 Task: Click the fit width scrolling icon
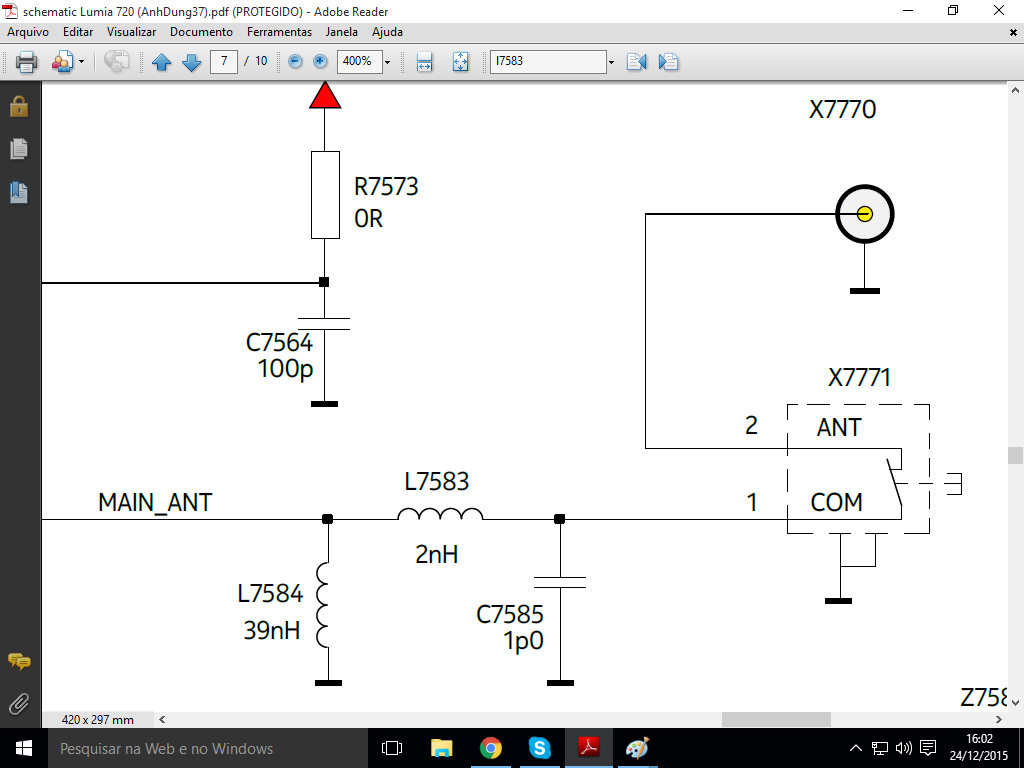click(x=424, y=61)
